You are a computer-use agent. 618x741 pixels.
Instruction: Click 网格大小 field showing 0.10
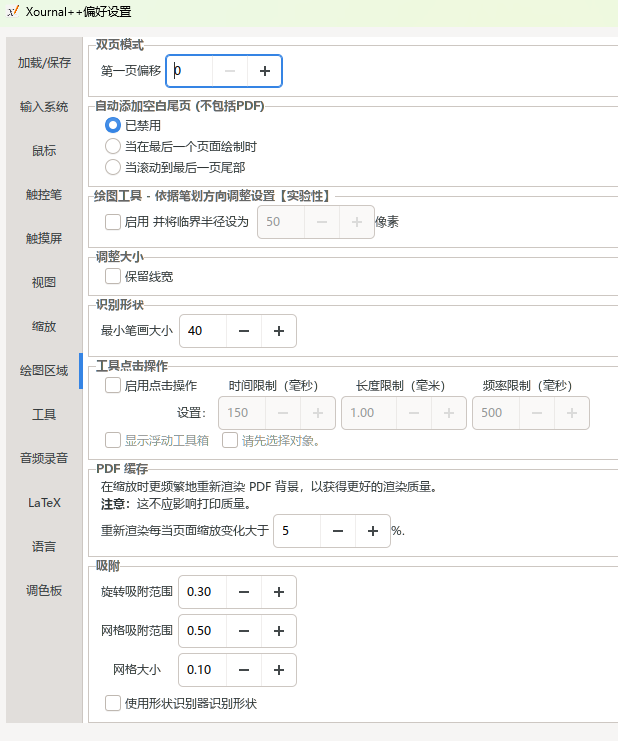pos(203,670)
